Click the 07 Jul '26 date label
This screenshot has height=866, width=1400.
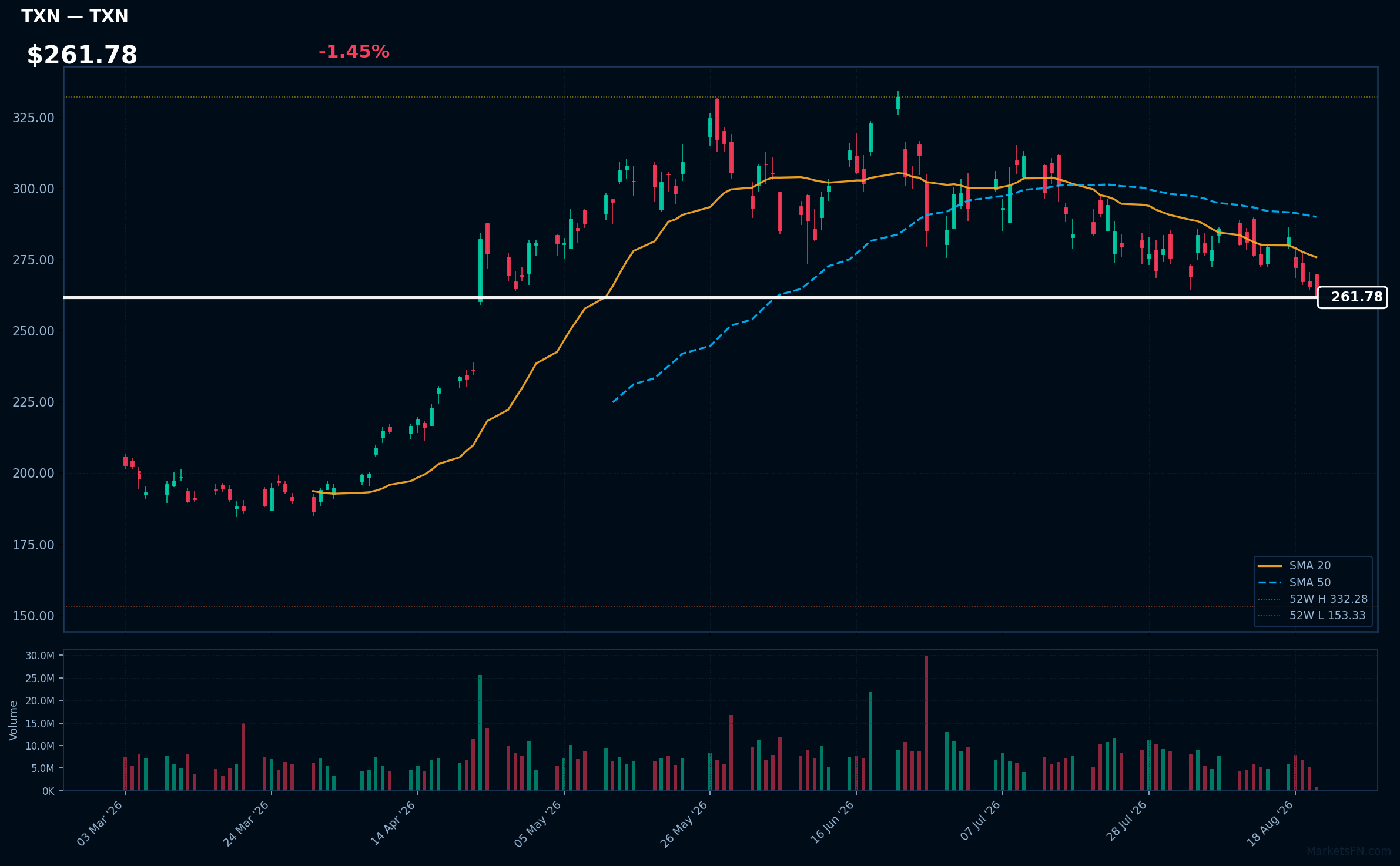pyautogui.click(x=980, y=821)
